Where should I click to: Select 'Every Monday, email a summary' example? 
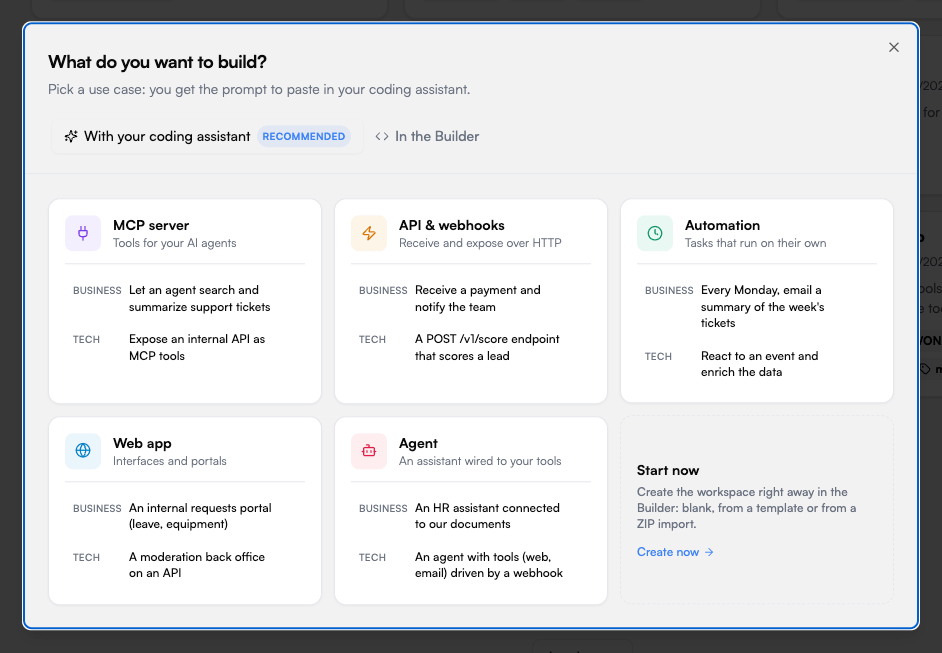(762, 306)
